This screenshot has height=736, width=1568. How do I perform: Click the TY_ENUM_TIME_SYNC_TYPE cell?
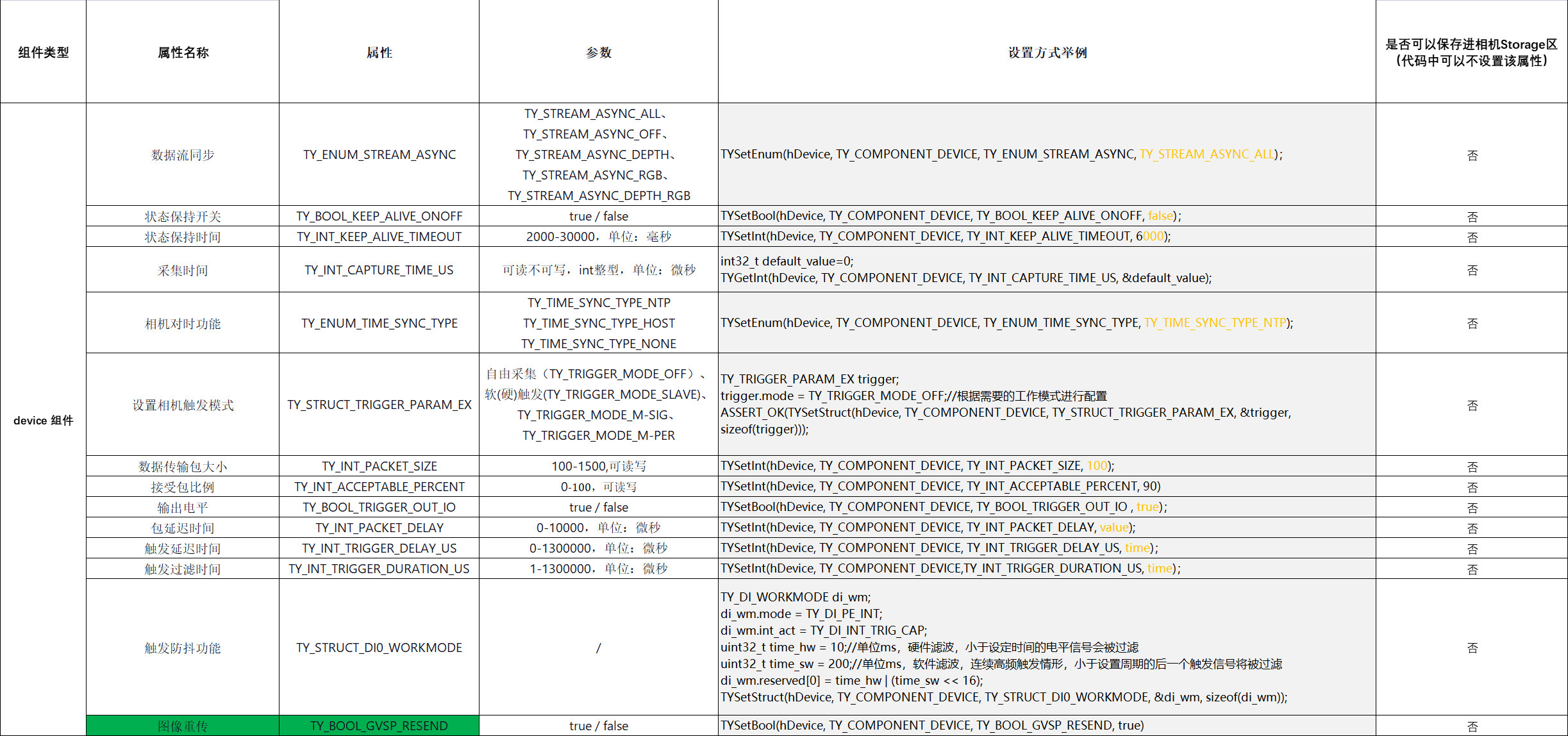(x=379, y=323)
